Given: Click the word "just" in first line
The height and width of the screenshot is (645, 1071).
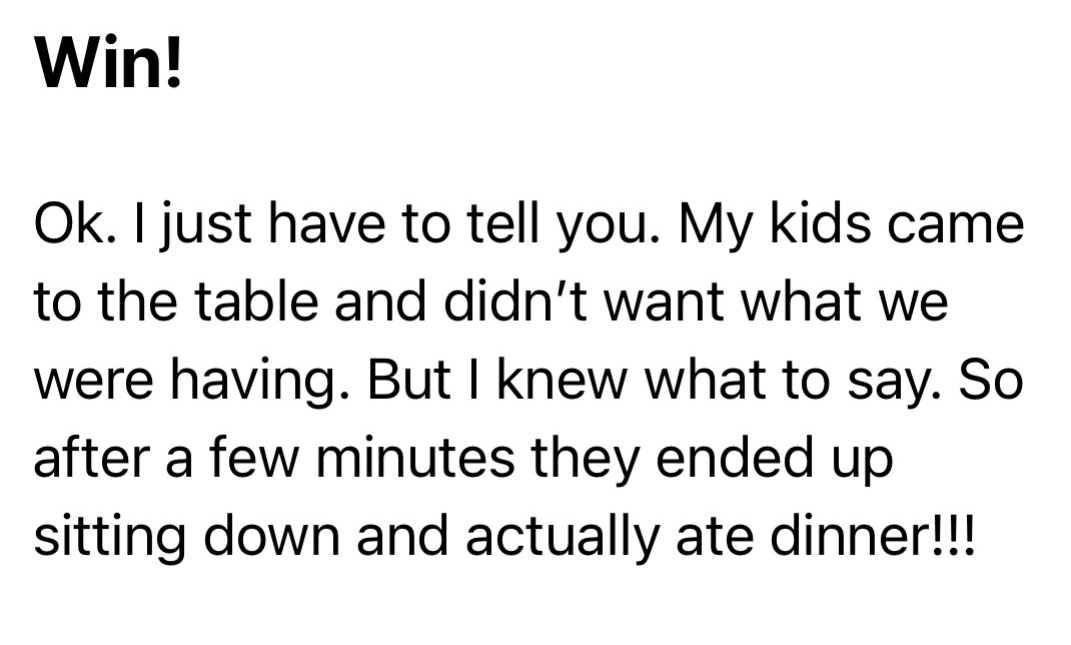Looking at the screenshot, I should pyautogui.click(x=178, y=225).
